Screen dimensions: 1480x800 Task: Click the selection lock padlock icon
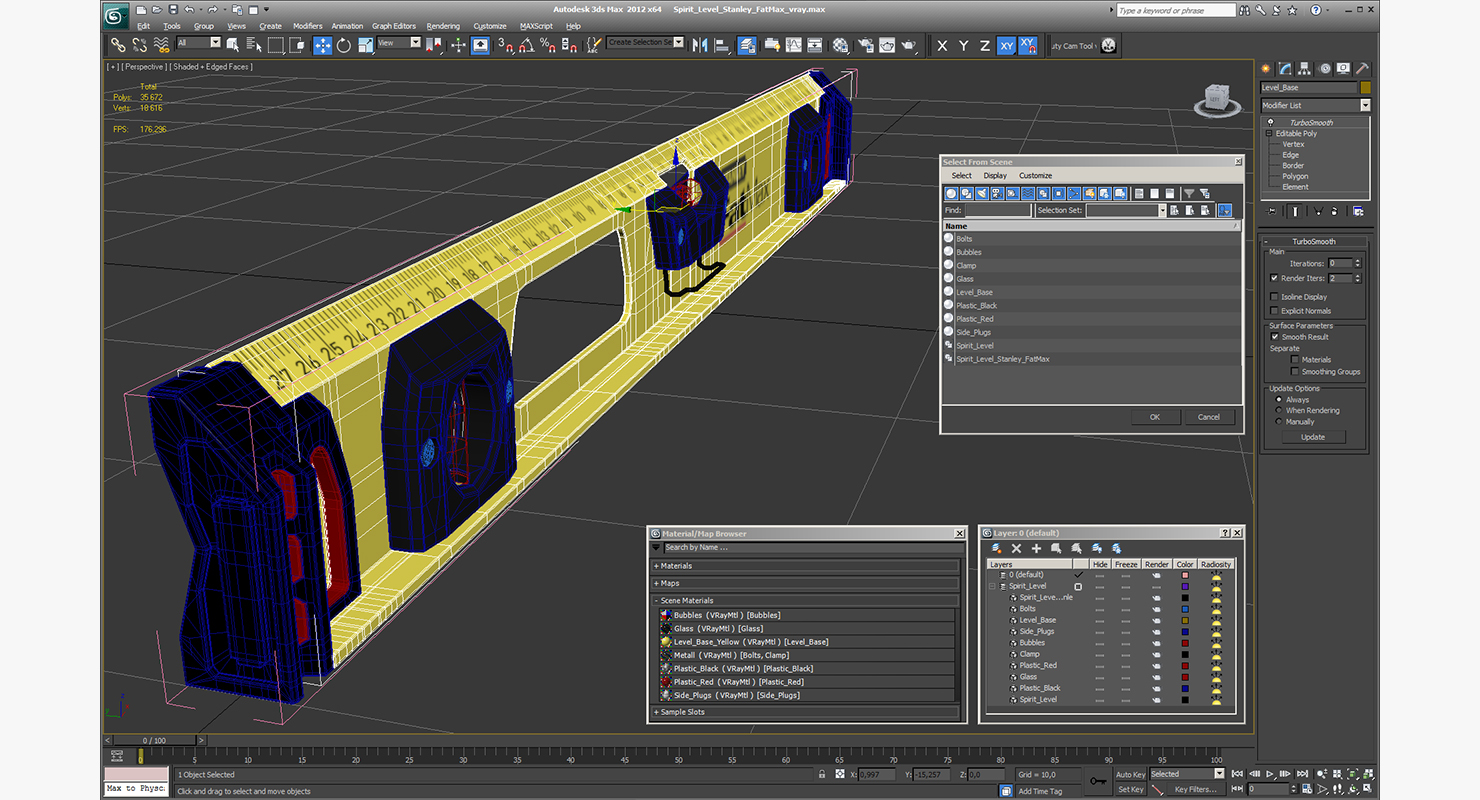[822, 775]
